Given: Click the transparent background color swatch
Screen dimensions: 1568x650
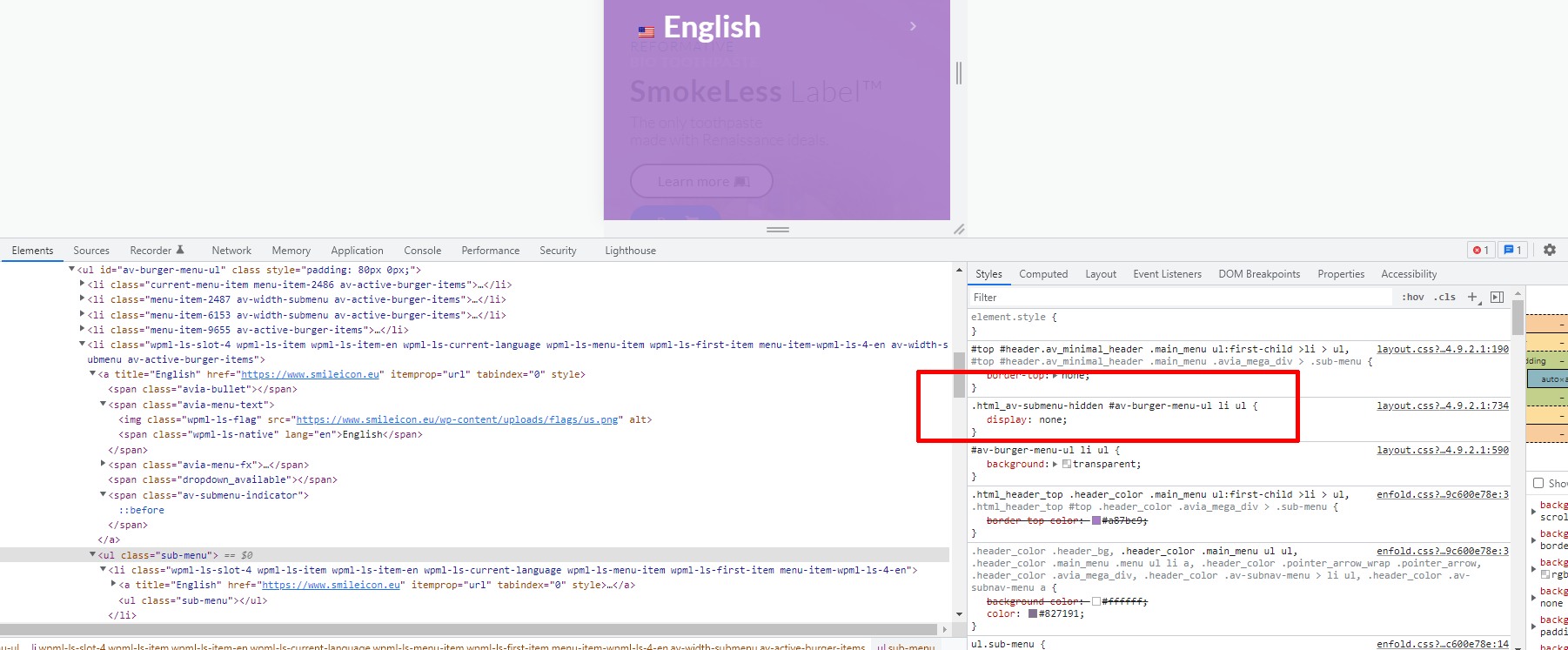Looking at the screenshot, I should (1067, 465).
